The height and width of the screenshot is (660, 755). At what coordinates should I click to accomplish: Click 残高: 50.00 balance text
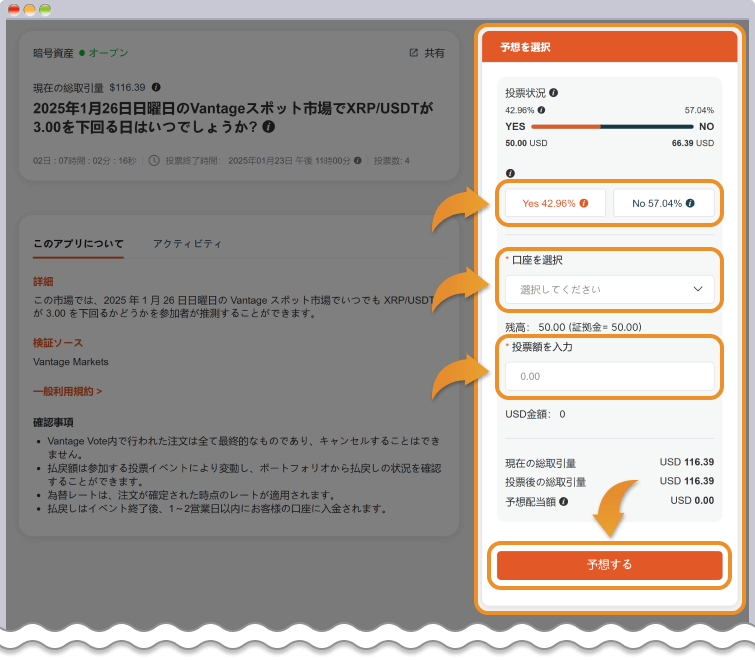point(573,327)
